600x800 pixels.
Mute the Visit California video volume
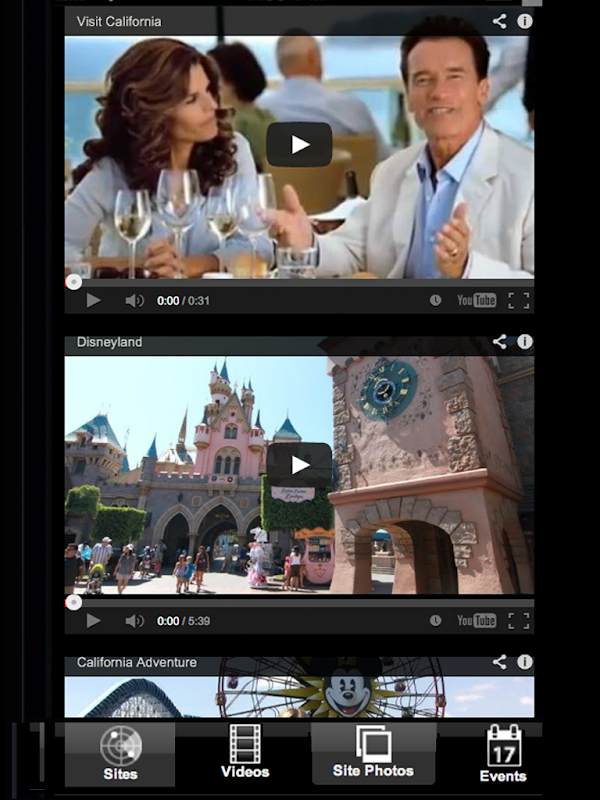(134, 301)
